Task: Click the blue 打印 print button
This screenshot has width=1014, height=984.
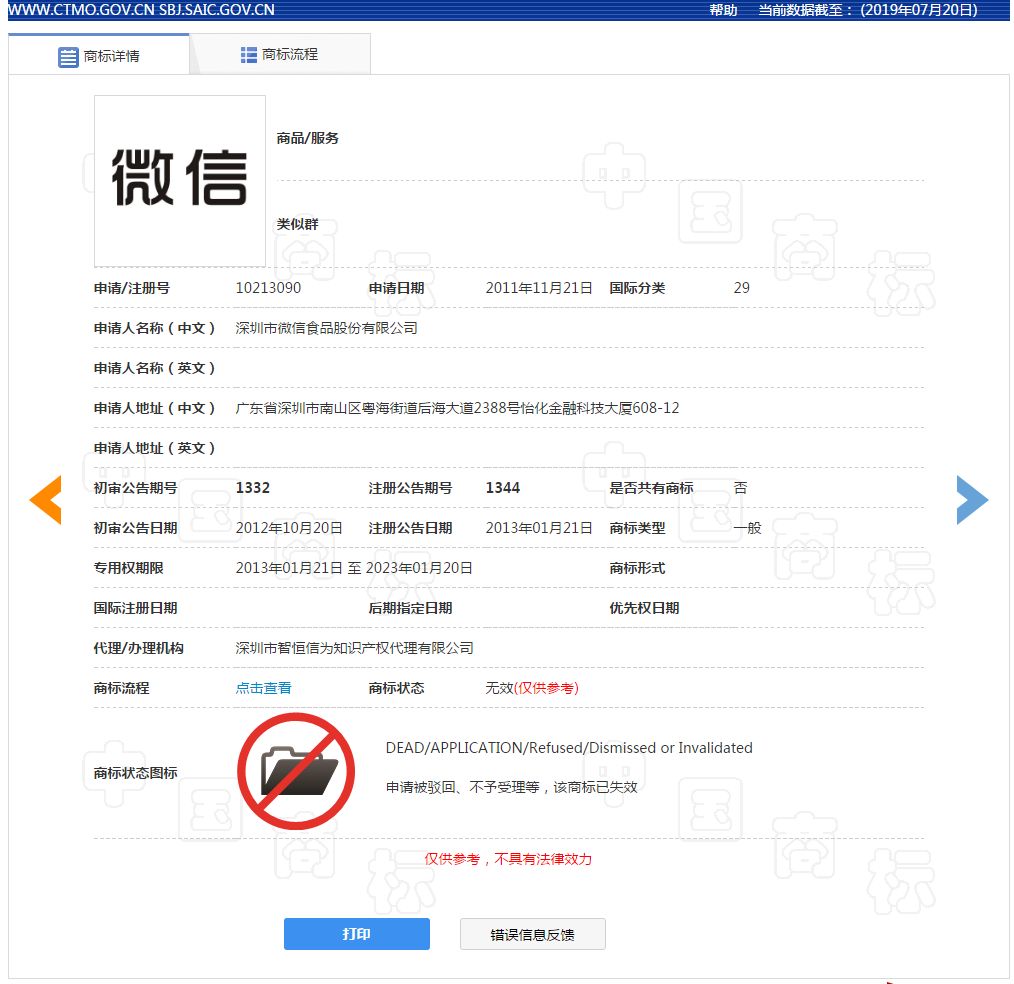Action: coord(356,934)
